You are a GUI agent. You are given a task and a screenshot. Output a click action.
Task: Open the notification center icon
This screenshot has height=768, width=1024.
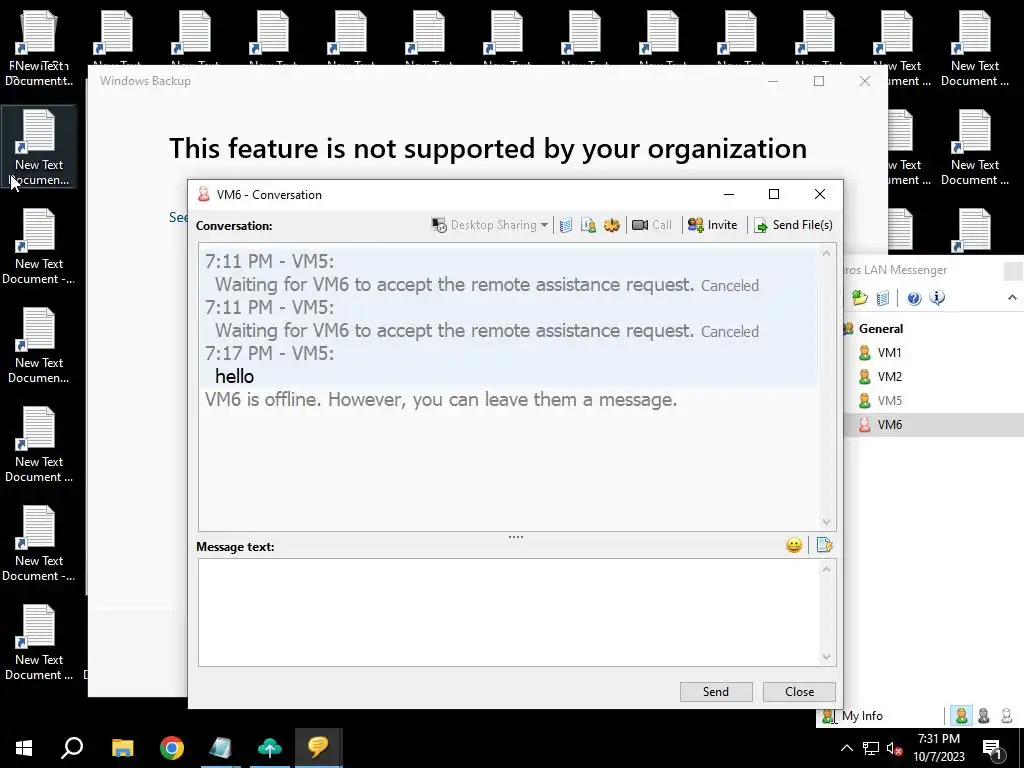pyautogui.click(x=993, y=748)
